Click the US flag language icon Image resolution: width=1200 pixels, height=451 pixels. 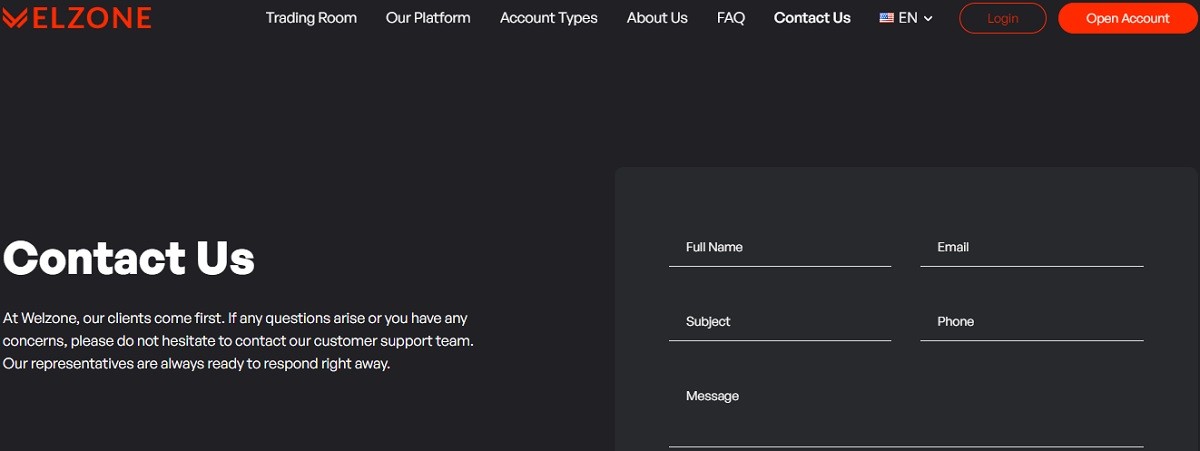tap(886, 18)
